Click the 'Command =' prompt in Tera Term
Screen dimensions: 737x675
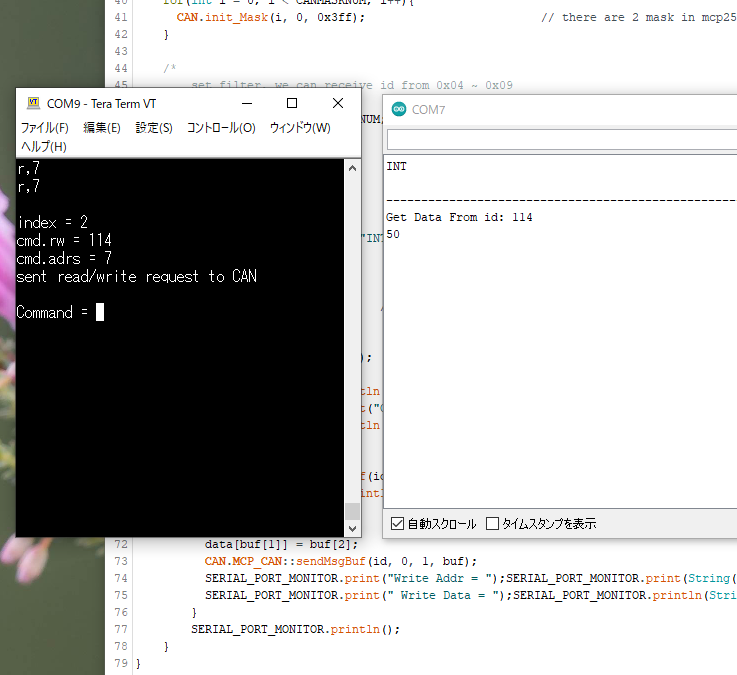pos(52,312)
